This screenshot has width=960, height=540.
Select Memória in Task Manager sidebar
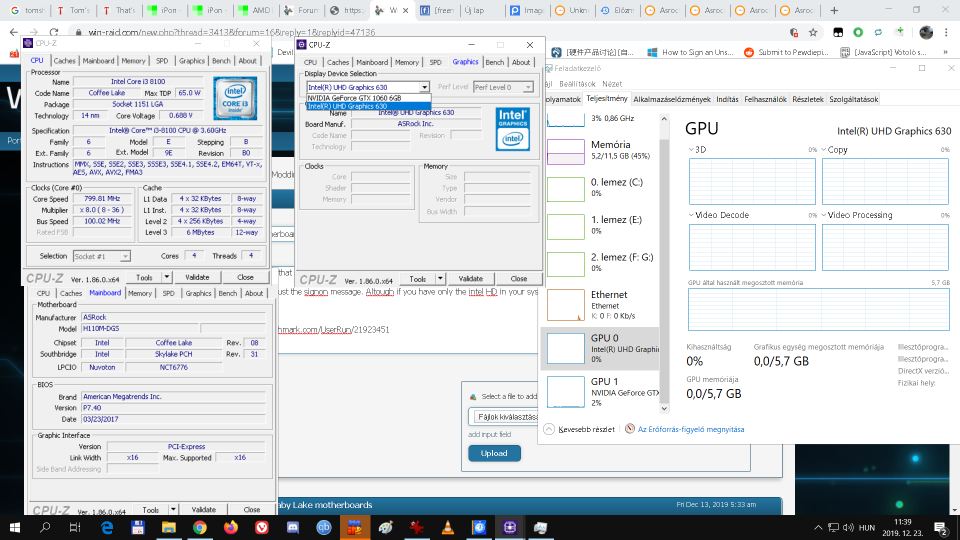[x=601, y=151]
